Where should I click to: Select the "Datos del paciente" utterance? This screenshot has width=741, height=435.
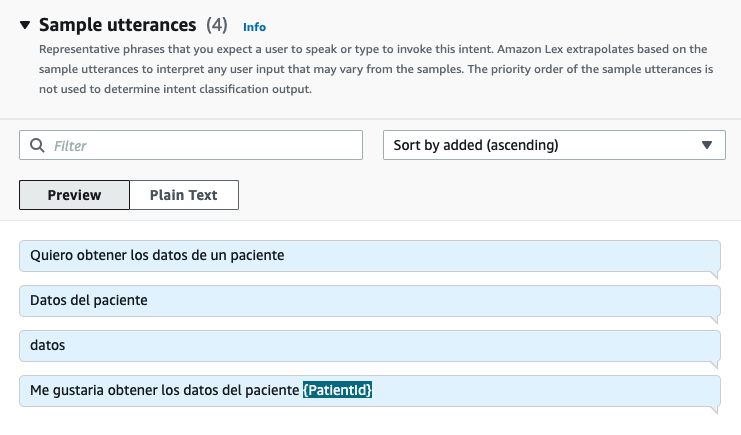(x=89, y=300)
